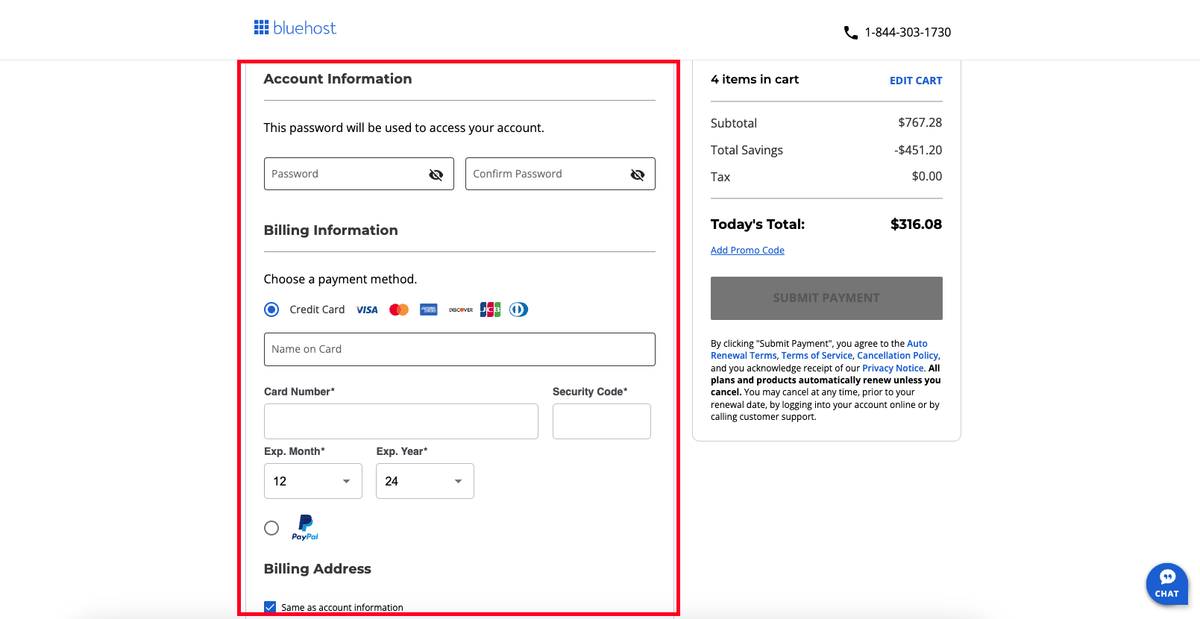Click the Mastercard icon
Viewport: 1200px width, 619px height.
tap(398, 309)
